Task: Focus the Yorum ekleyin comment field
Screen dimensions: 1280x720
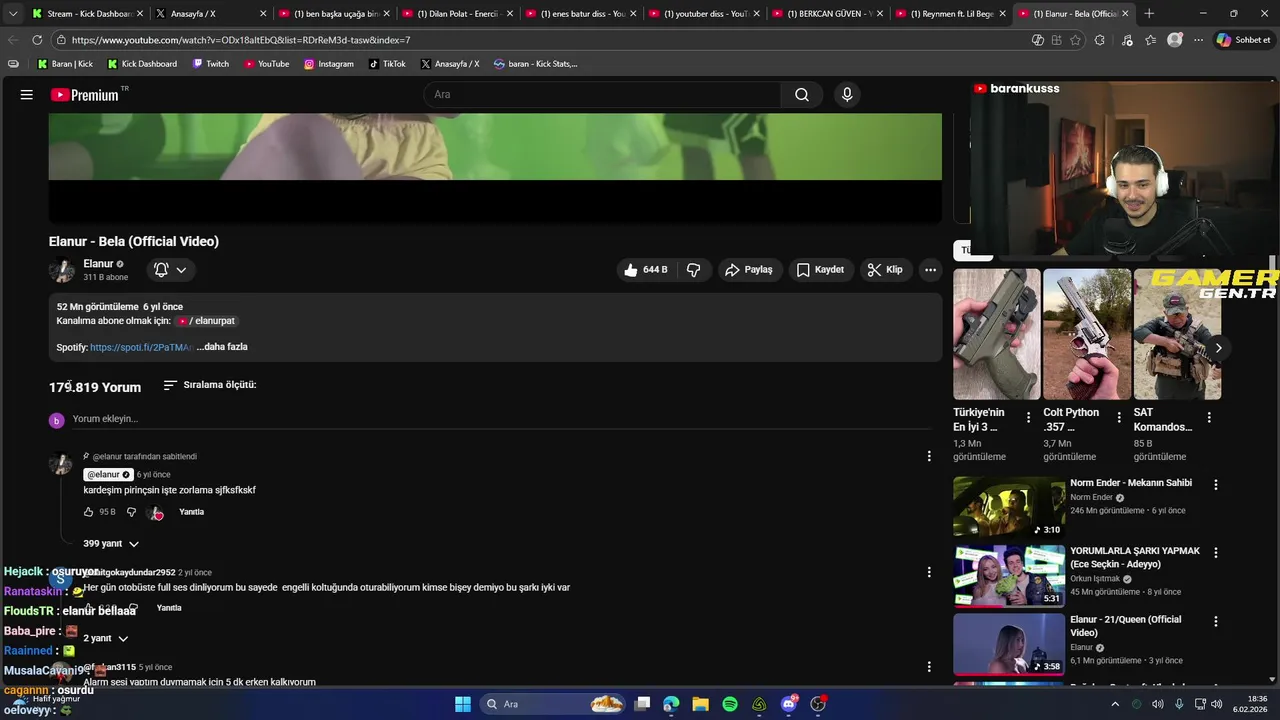Action: 500,419
